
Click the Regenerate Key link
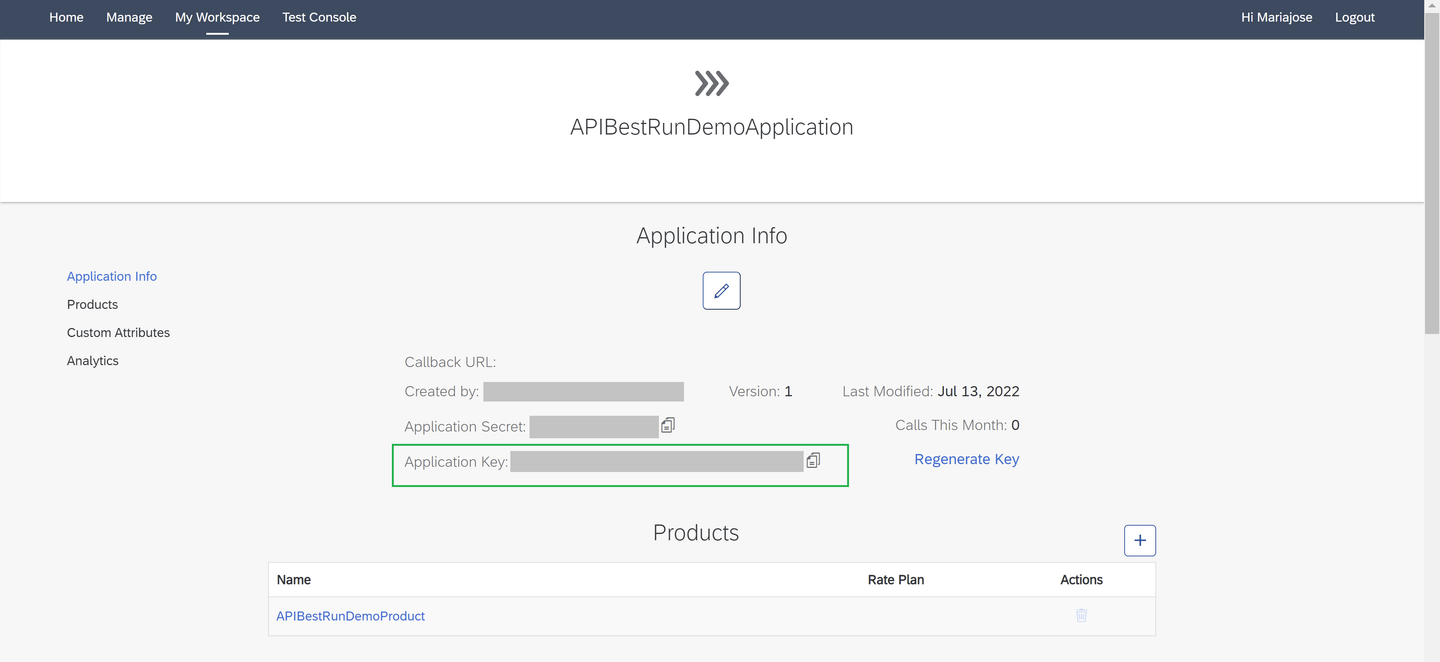967,459
